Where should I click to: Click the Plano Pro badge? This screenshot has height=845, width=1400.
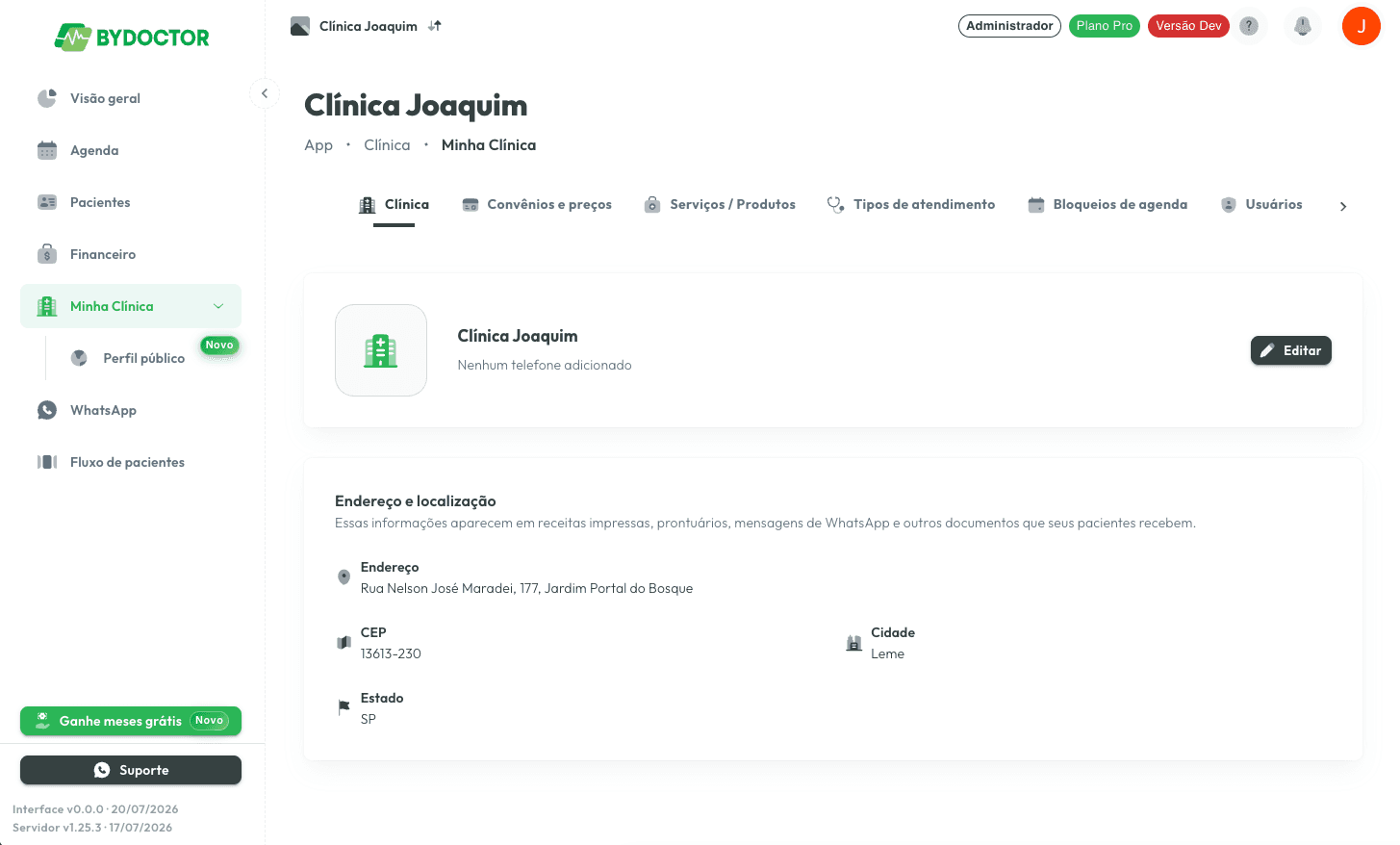[1105, 26]
